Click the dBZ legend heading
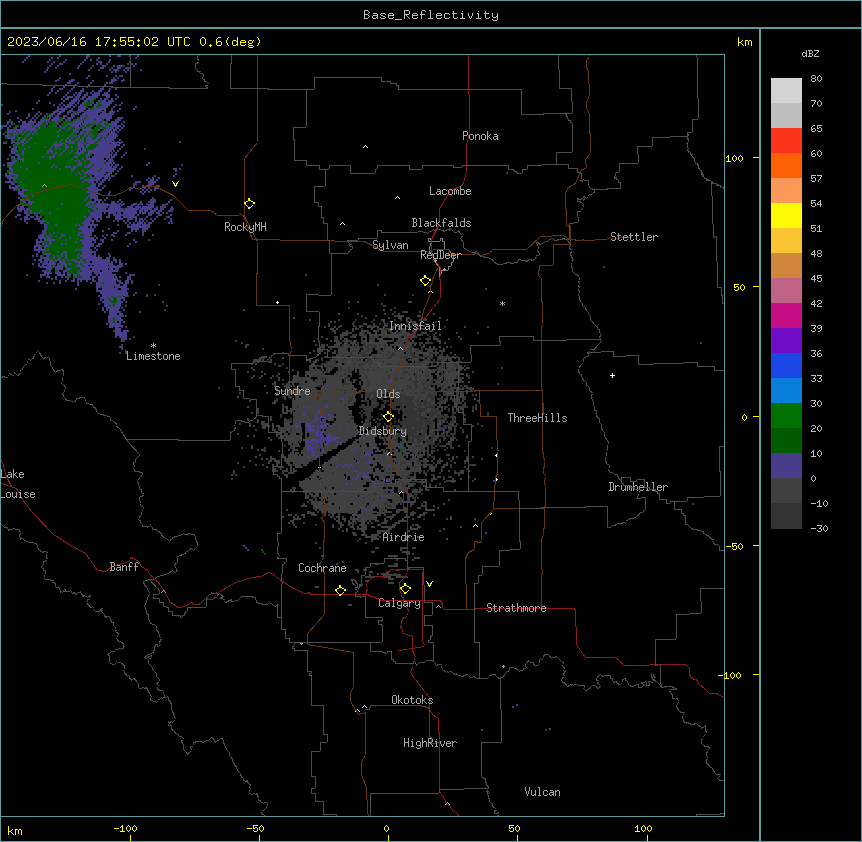Screen dimensions: 862x842 [x=810, y=53]
